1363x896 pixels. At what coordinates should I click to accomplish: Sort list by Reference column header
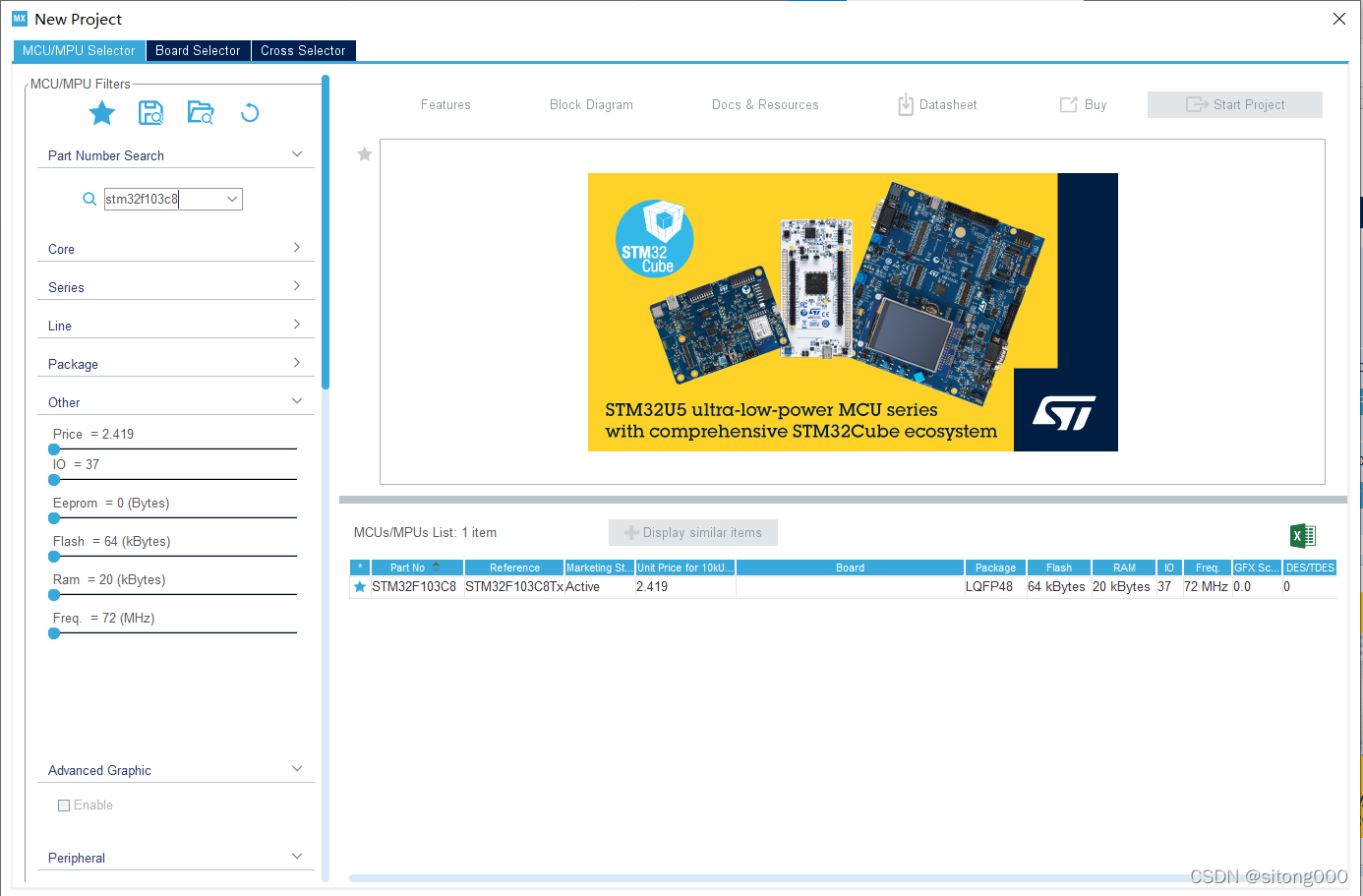click(x=514, y=567)
